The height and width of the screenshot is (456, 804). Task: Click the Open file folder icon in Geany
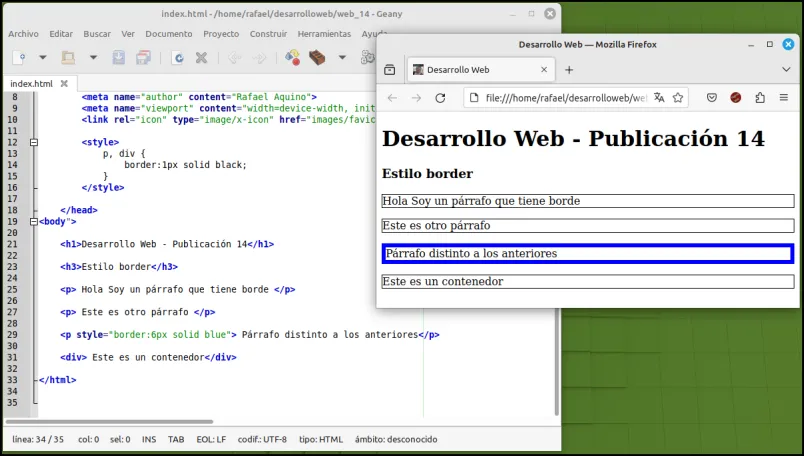(68, 57)
